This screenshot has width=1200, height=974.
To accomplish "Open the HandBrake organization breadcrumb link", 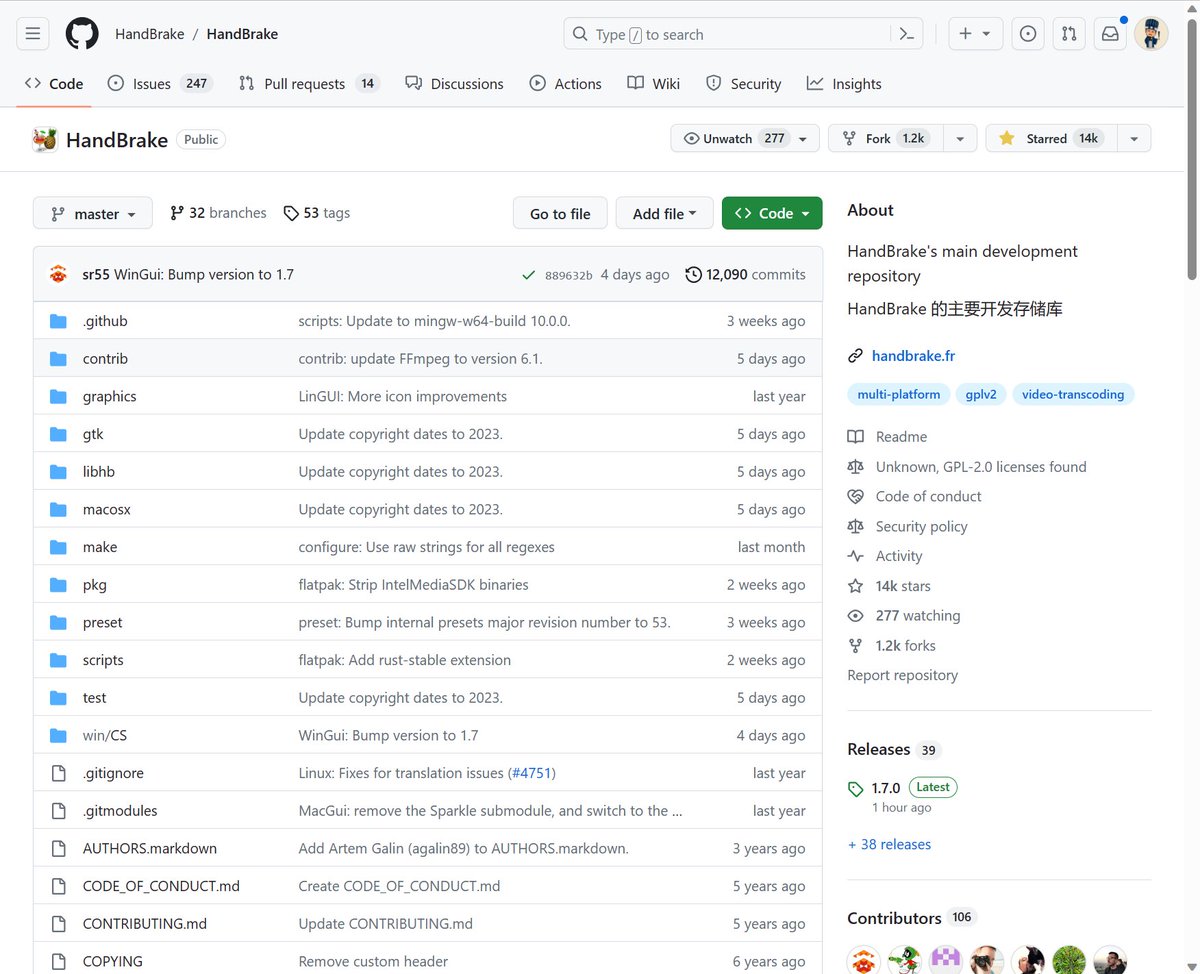I will [150, 34].
